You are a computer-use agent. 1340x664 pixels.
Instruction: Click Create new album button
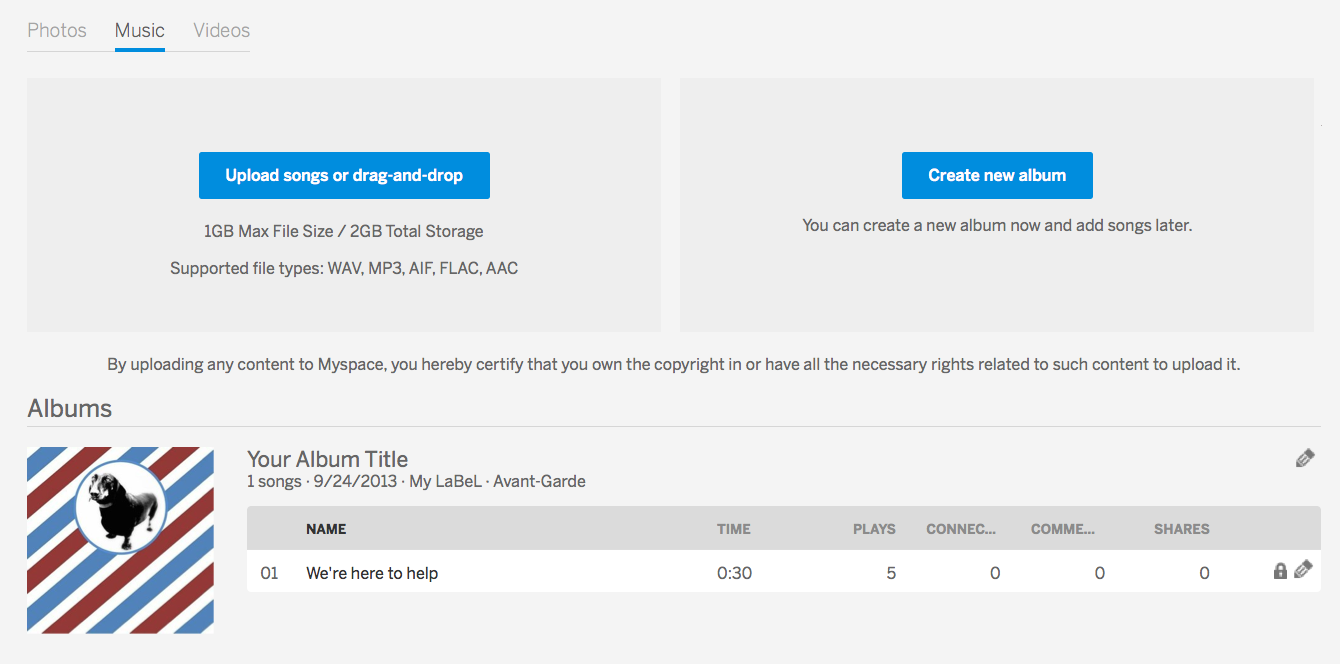point(997,175)
